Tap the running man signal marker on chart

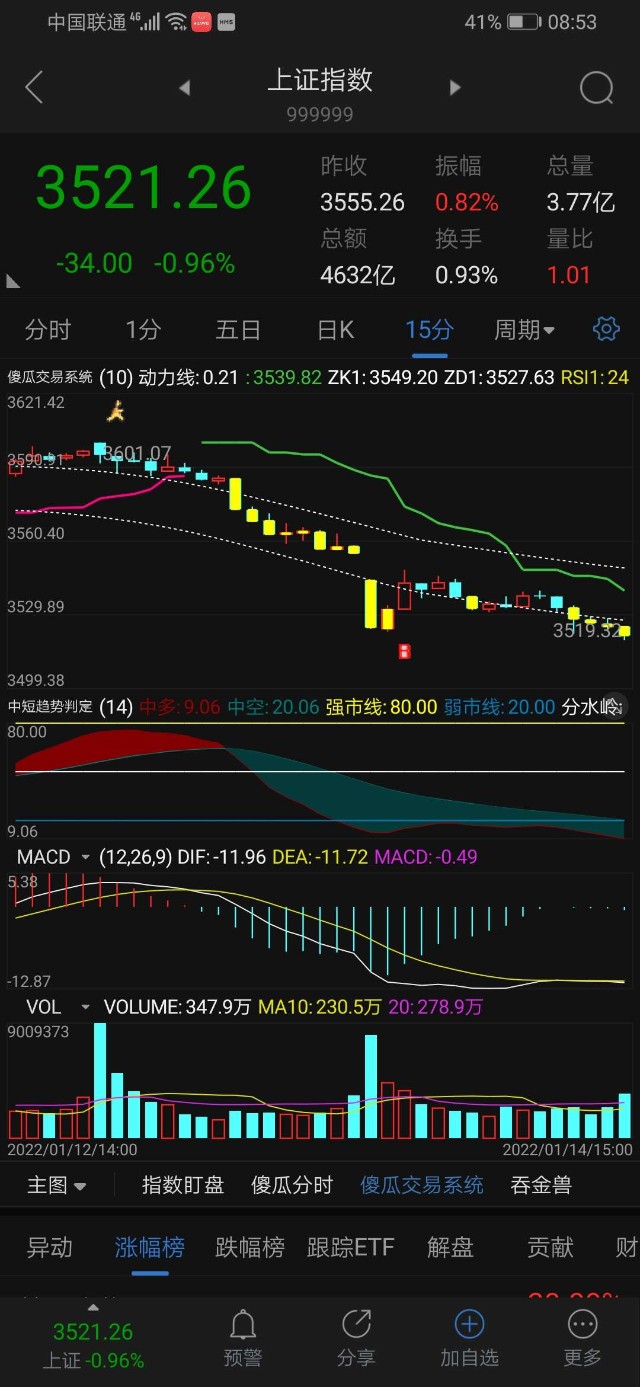click(x=117, y=410)
